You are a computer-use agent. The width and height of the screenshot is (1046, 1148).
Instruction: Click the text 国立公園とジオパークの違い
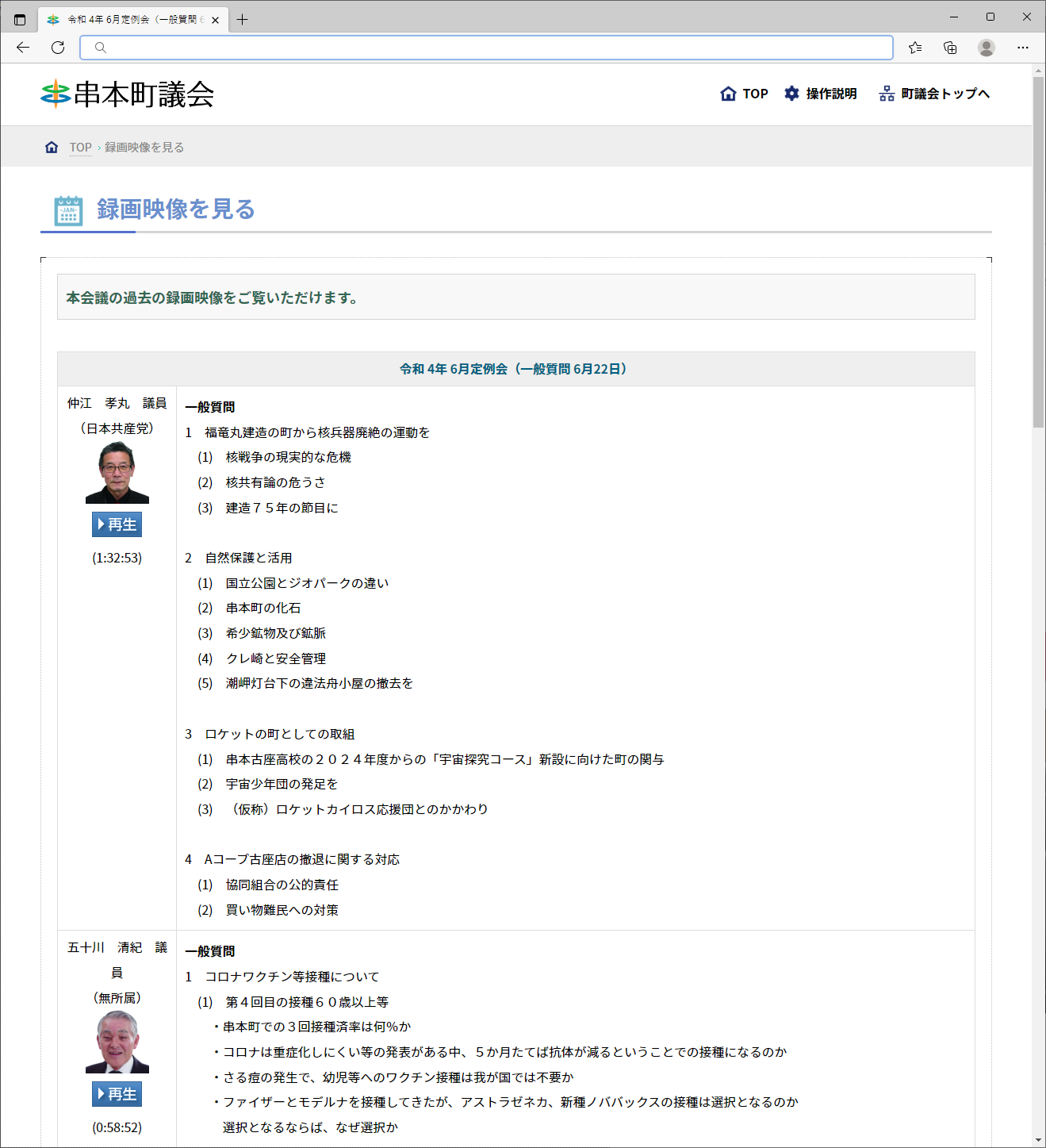pos(308,583)
